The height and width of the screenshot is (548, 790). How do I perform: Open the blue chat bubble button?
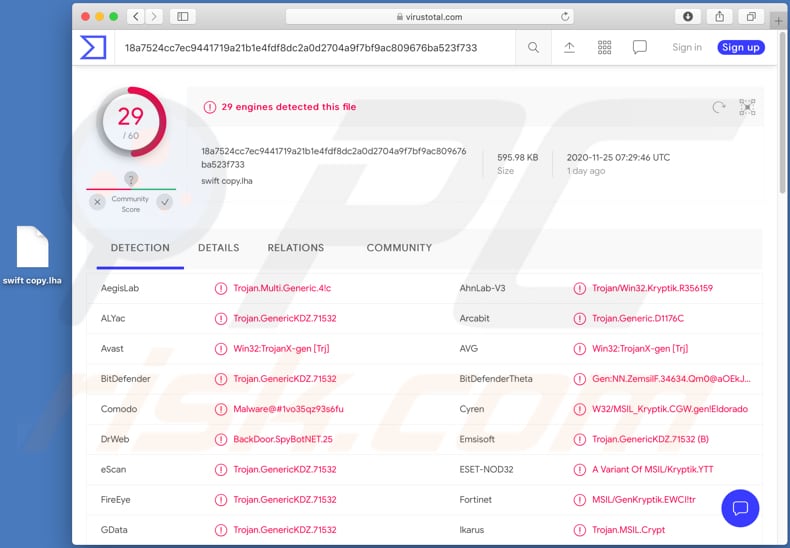pos(740,508)
